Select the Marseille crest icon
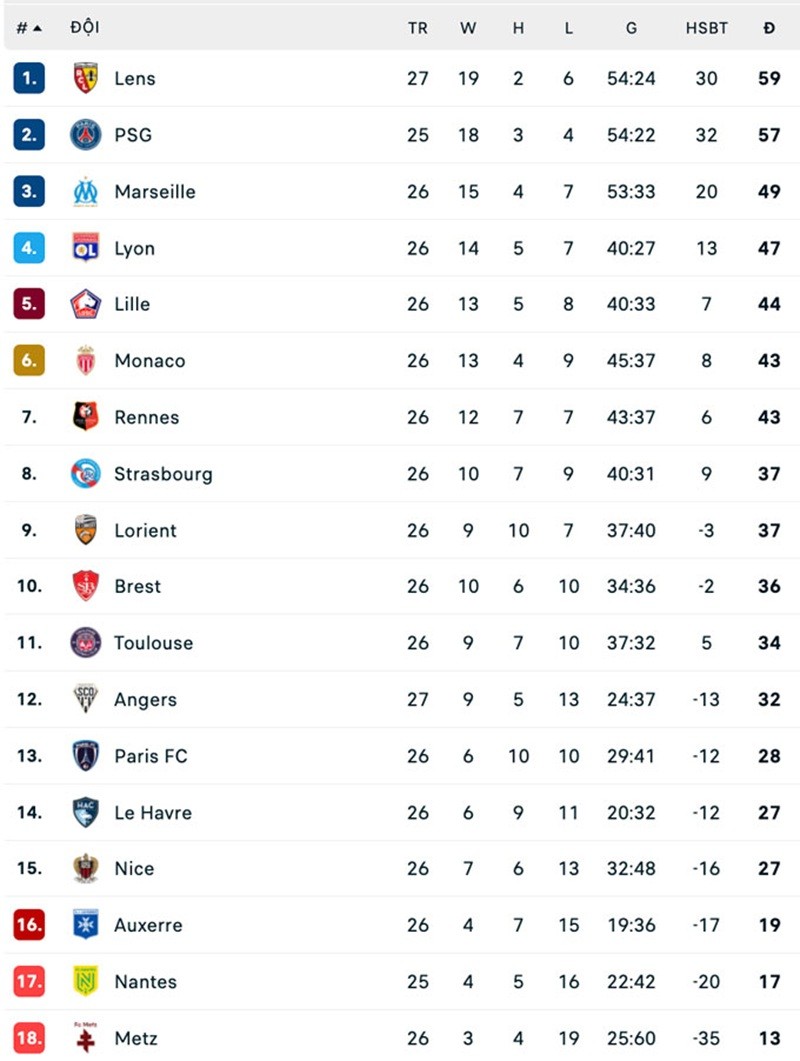800x1061 pixels. click(86, 191)
